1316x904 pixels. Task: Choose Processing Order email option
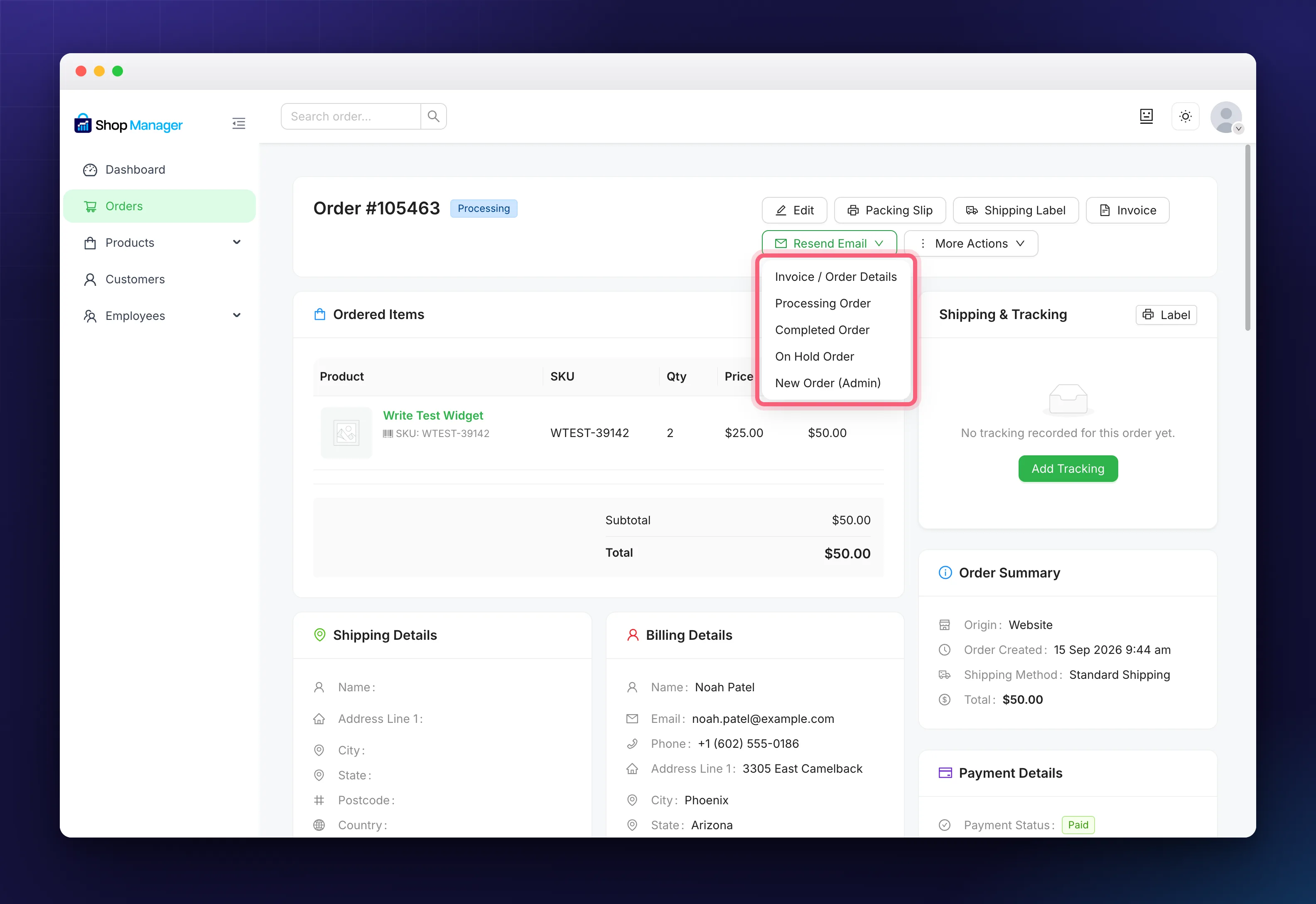pos(835,304)
